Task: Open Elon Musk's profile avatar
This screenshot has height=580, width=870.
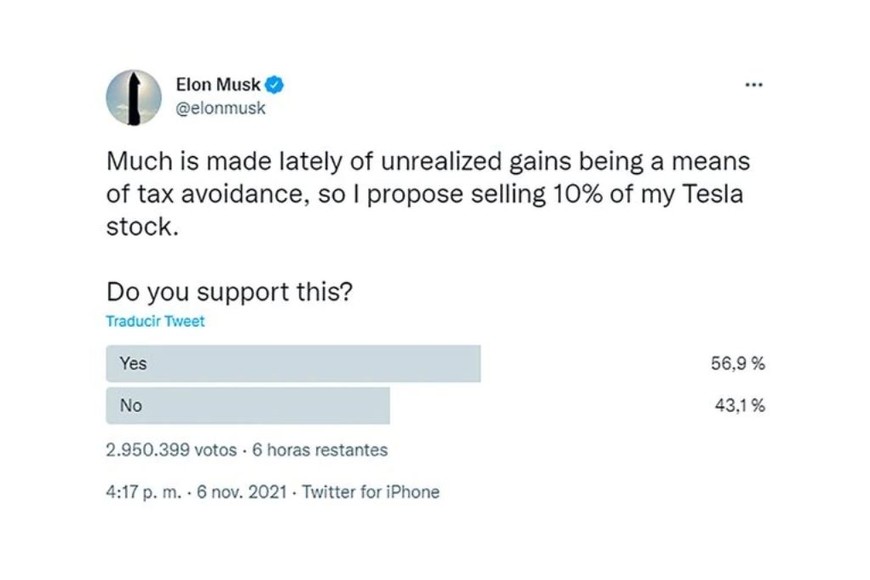Action: pos(133,97)
